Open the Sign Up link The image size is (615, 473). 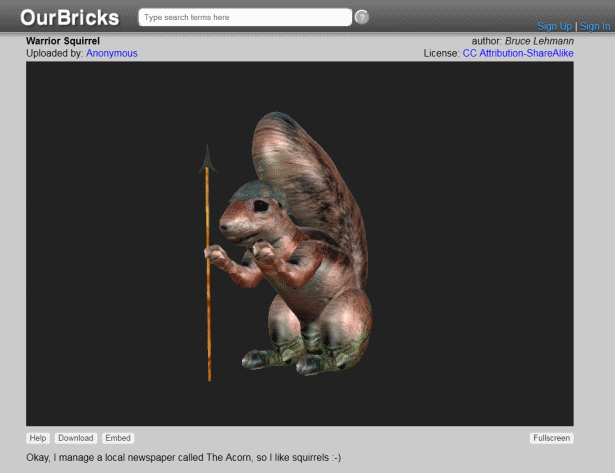pyautogui.click(x=555, y=26)
